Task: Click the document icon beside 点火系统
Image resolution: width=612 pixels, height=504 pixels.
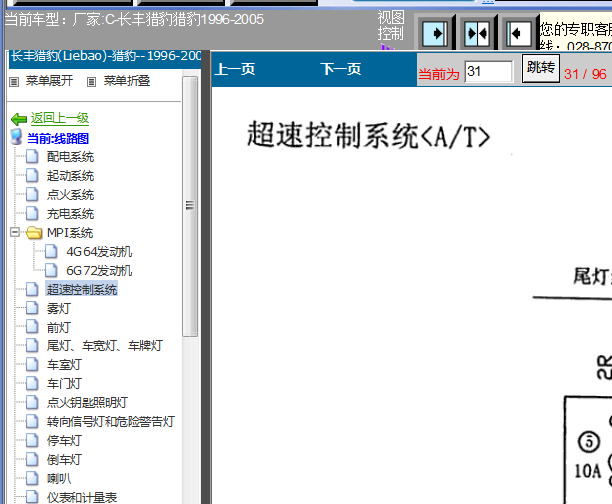Action: [x=32, y=194]
